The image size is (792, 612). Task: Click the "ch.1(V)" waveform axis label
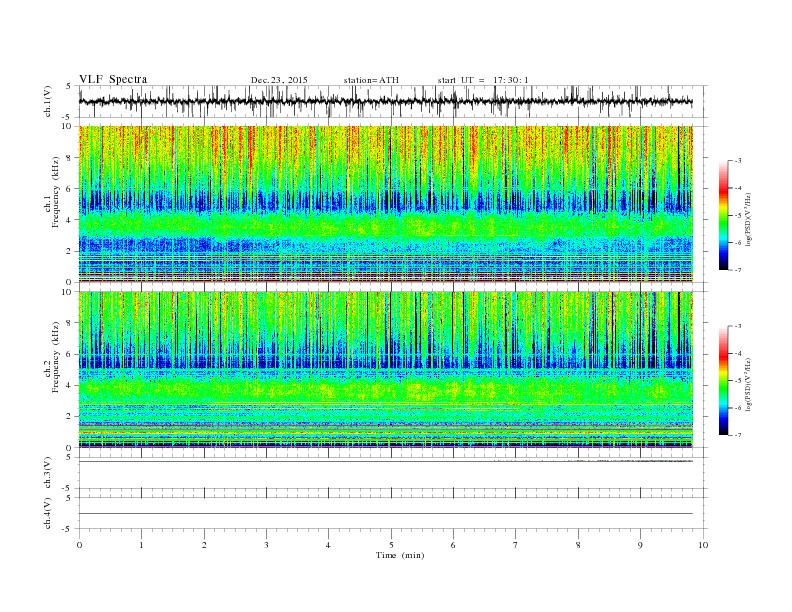point(48,102)
